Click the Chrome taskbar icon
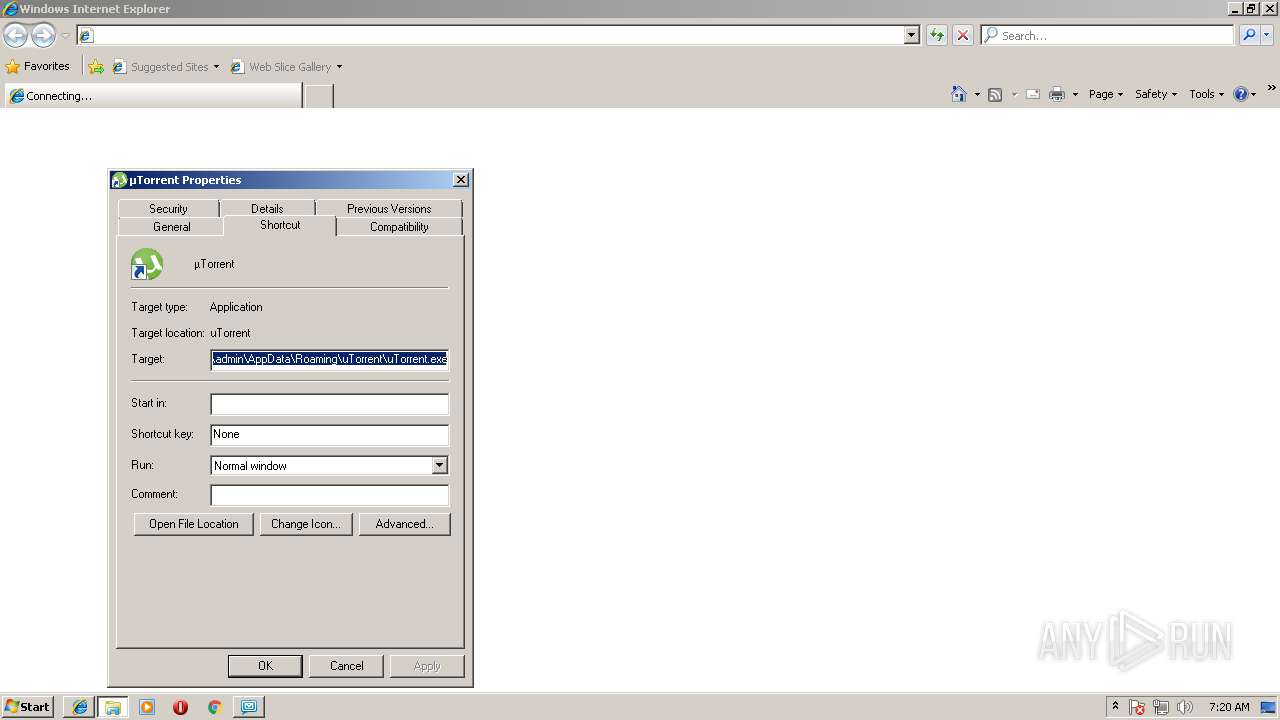The image size is (1280, 720). click(214, 707)
